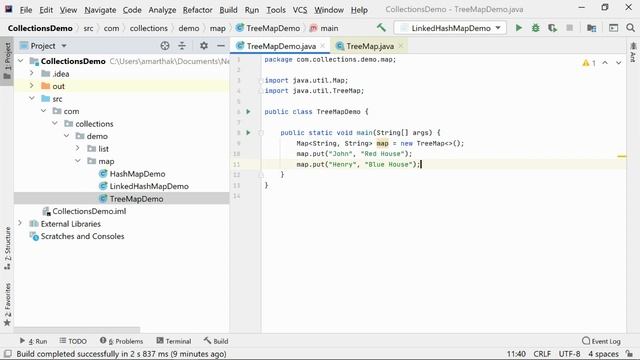
Task: Expand the list package
Action: point(78,148)
